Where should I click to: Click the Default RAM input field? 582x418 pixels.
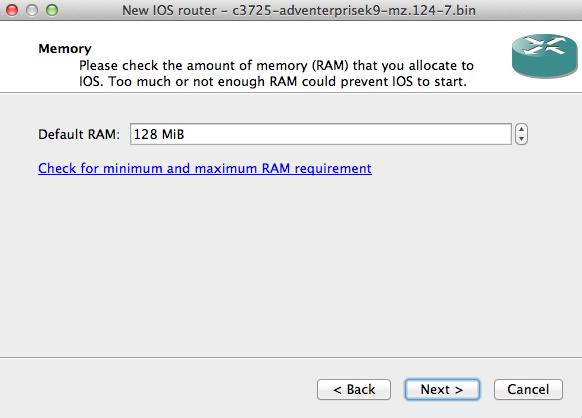(321, 134)
